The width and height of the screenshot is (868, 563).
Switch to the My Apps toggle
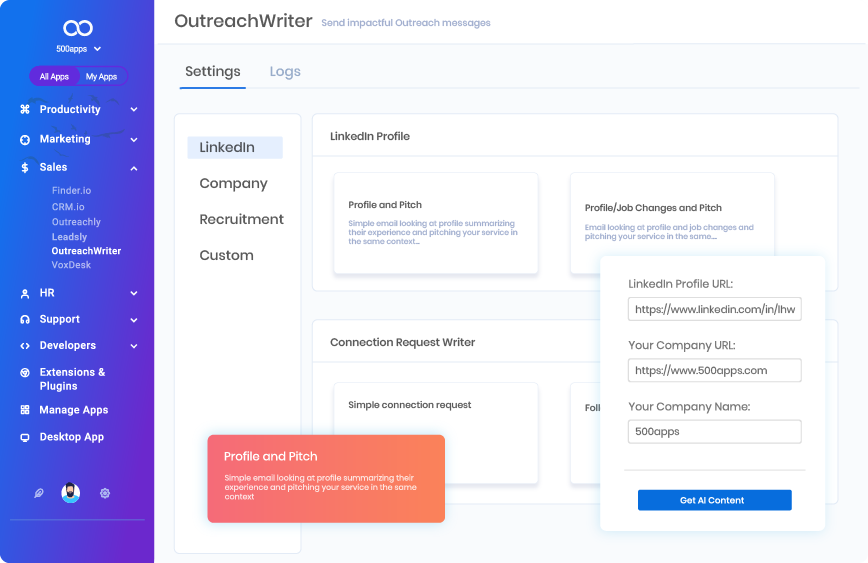[x=101, y=77]
